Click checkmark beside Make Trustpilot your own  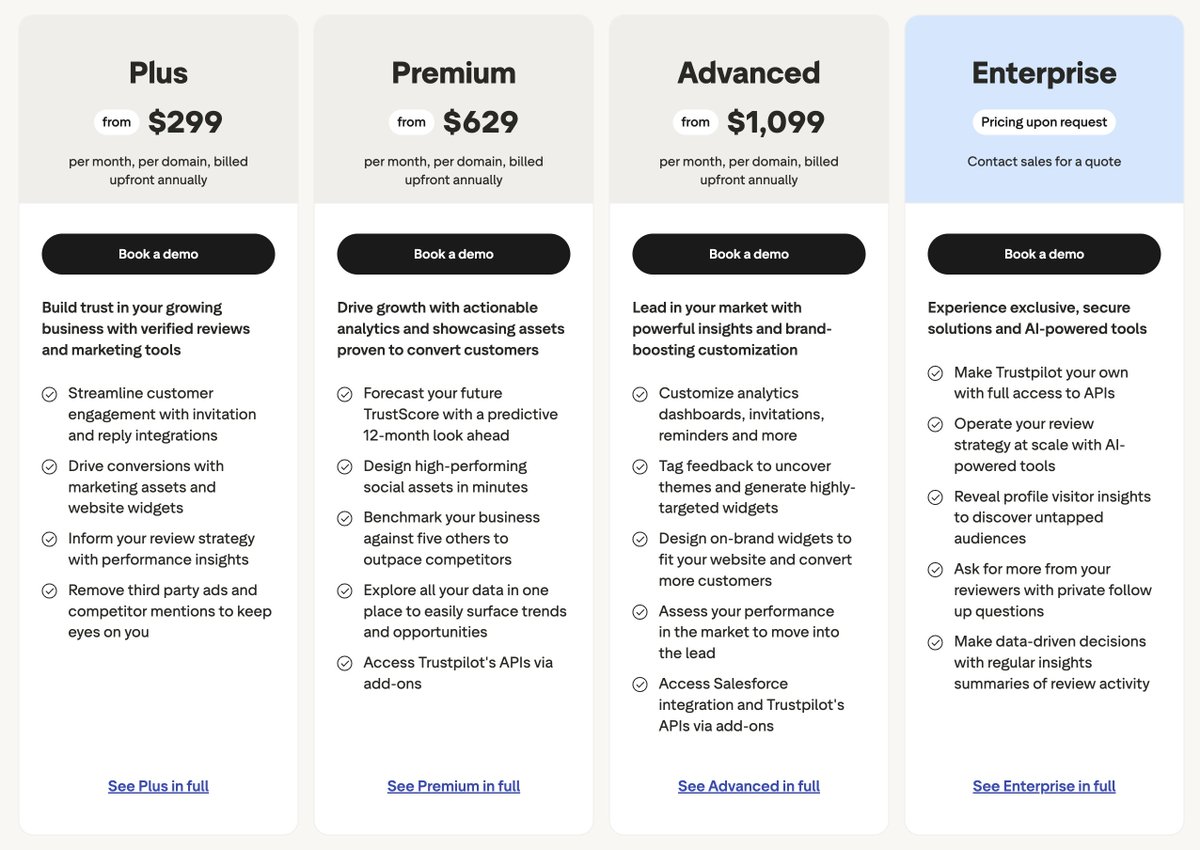point(936,373)
